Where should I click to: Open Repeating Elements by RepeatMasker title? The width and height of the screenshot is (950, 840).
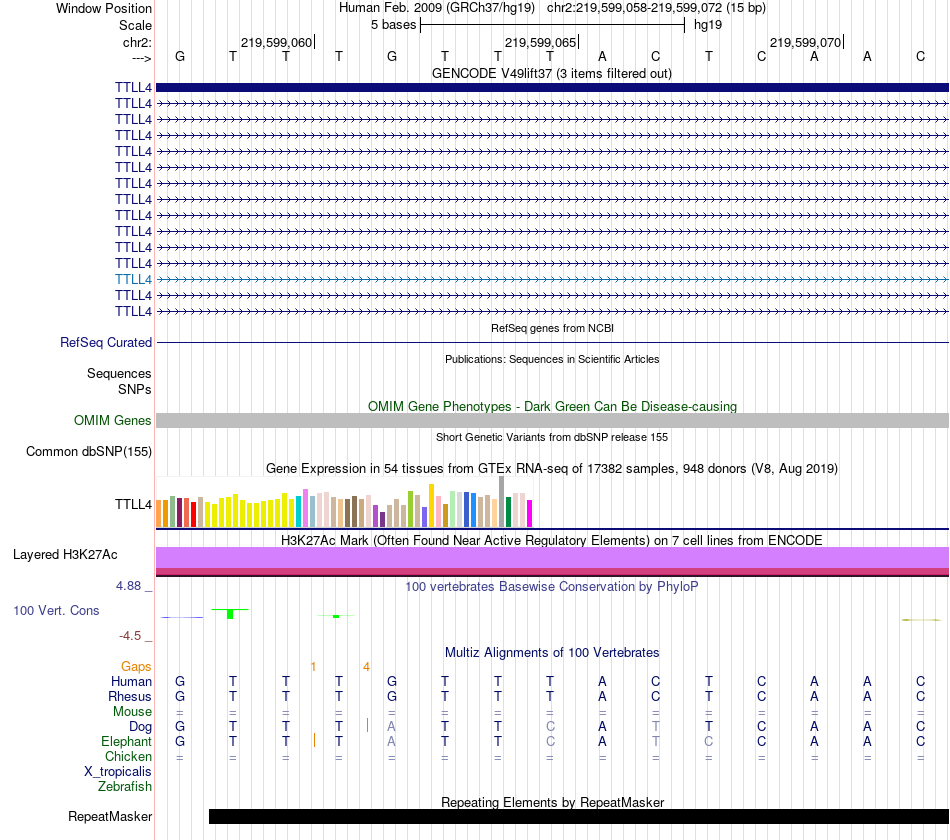coord(552,802)
